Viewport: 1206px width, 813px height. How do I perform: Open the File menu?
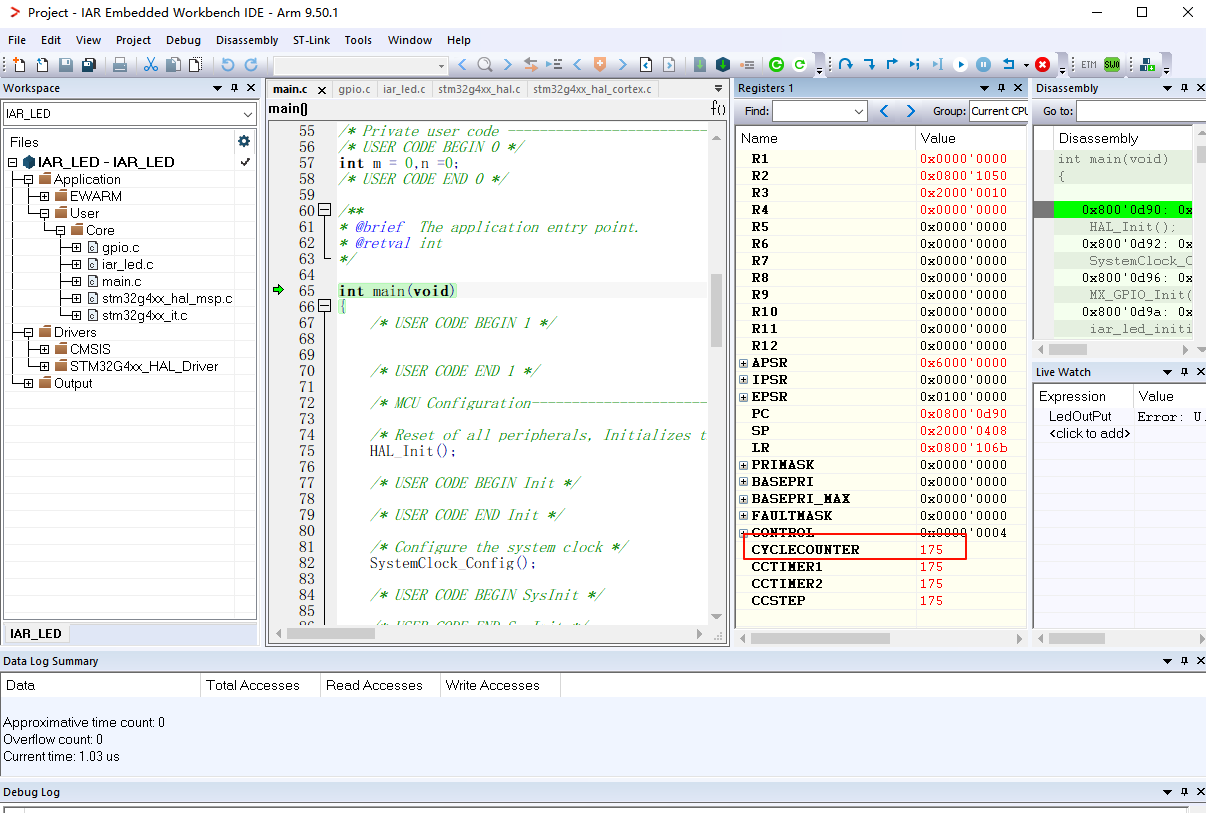(17, 40)
